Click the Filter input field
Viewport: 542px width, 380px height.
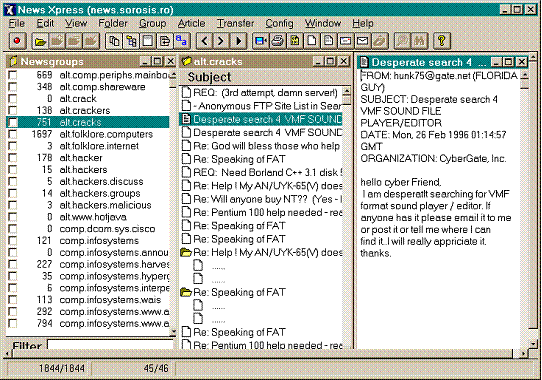point(111,344)
